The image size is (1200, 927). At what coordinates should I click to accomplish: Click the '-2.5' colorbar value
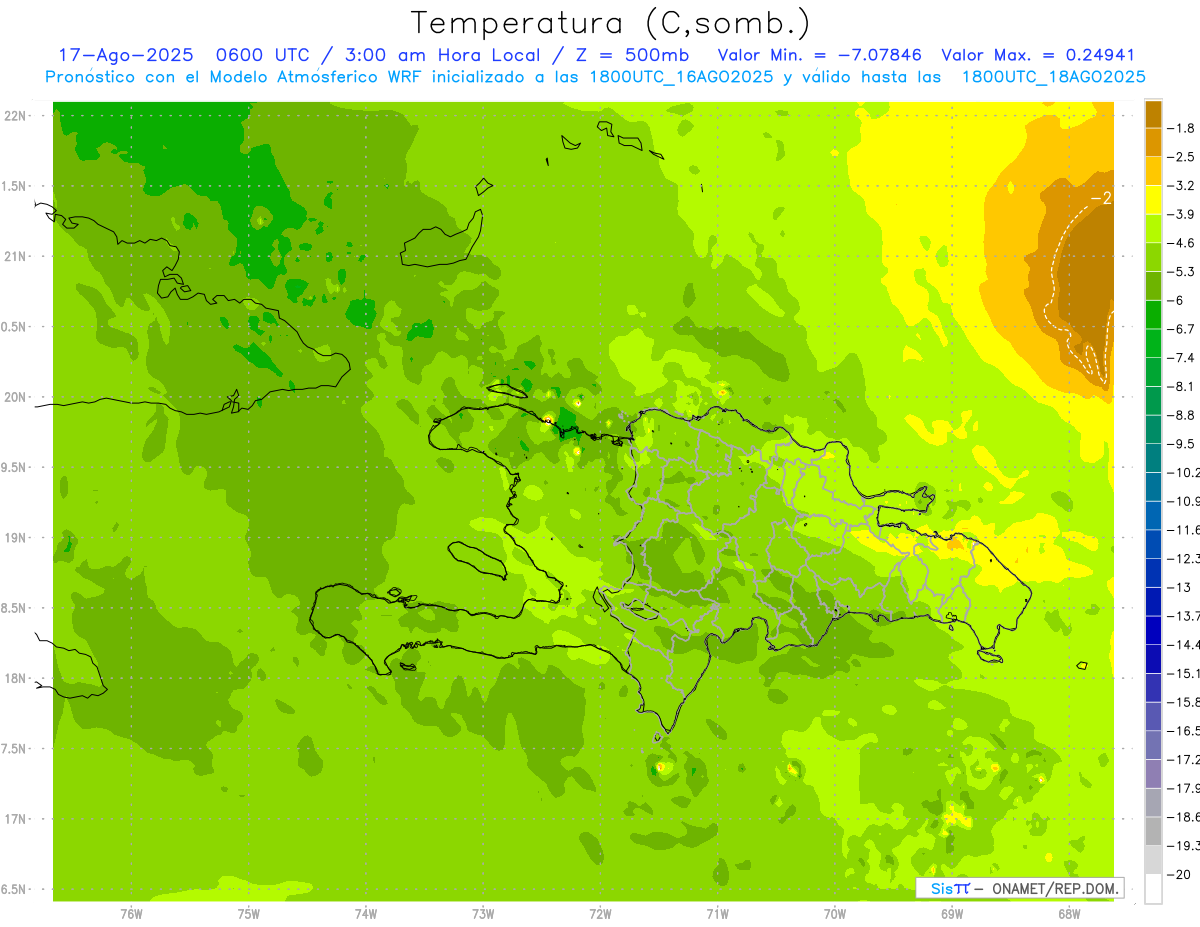tap(1182, 157)
